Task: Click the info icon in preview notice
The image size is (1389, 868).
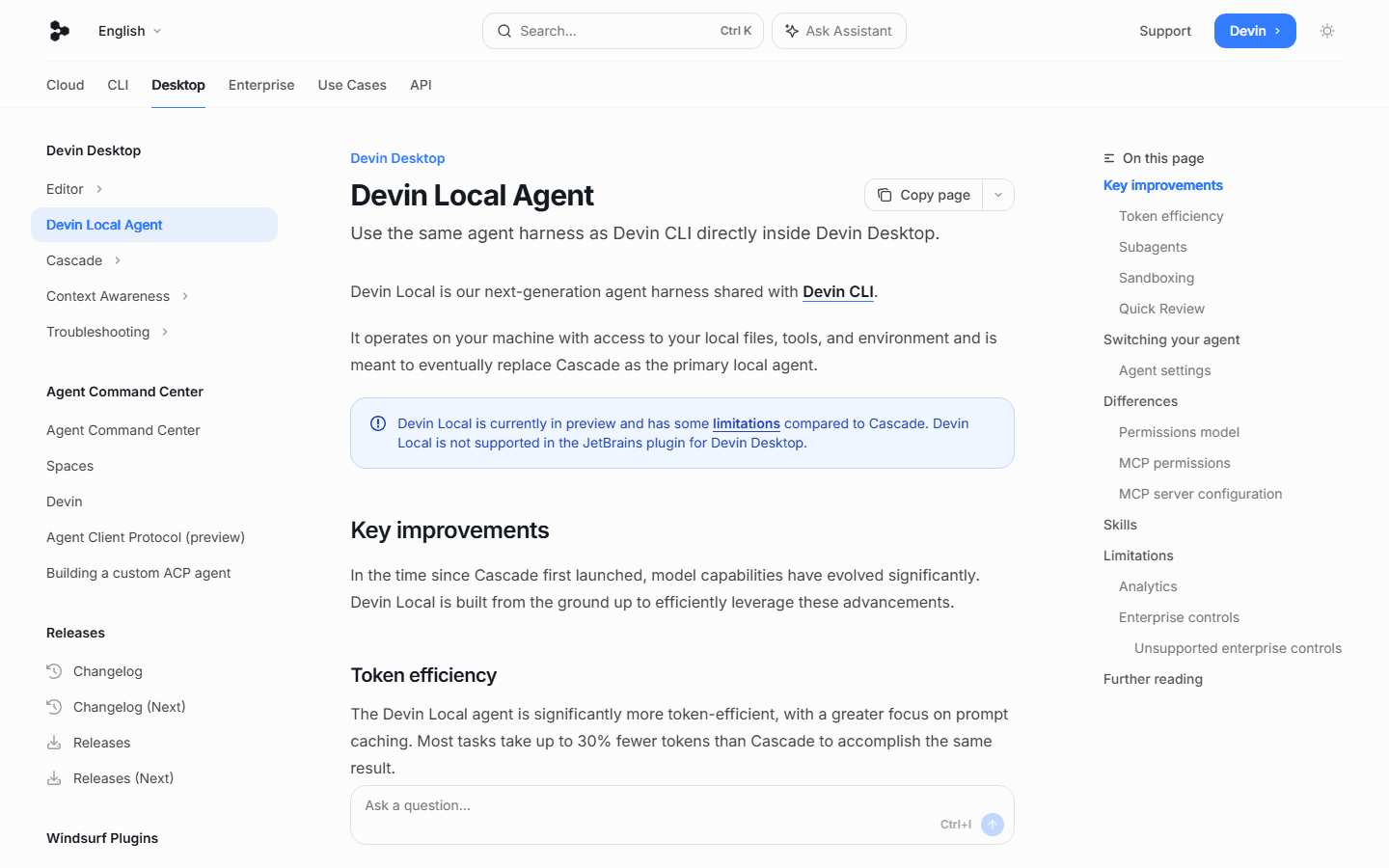Action: [378, 423]
